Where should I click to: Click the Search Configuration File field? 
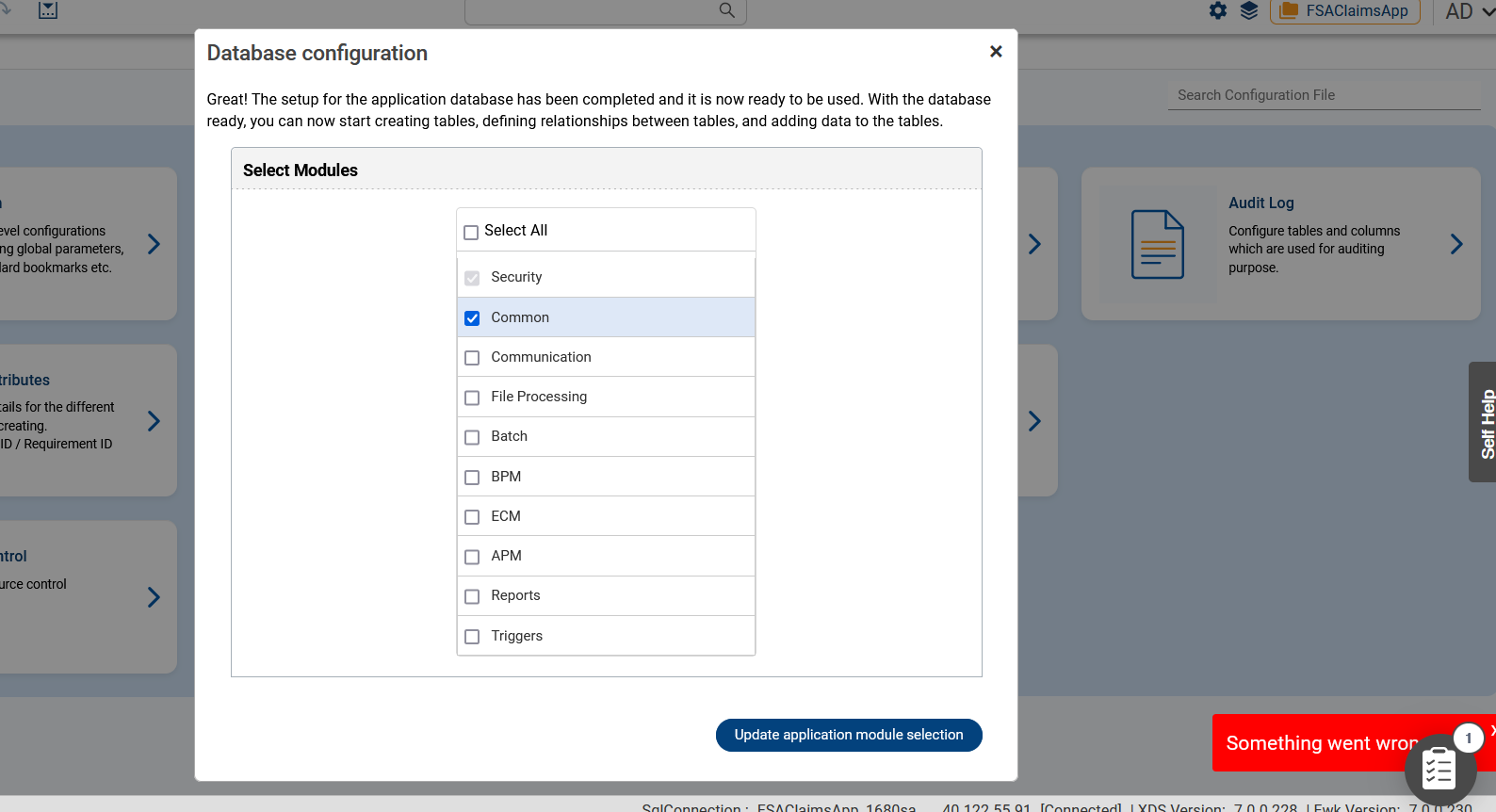coord(1324,95)
